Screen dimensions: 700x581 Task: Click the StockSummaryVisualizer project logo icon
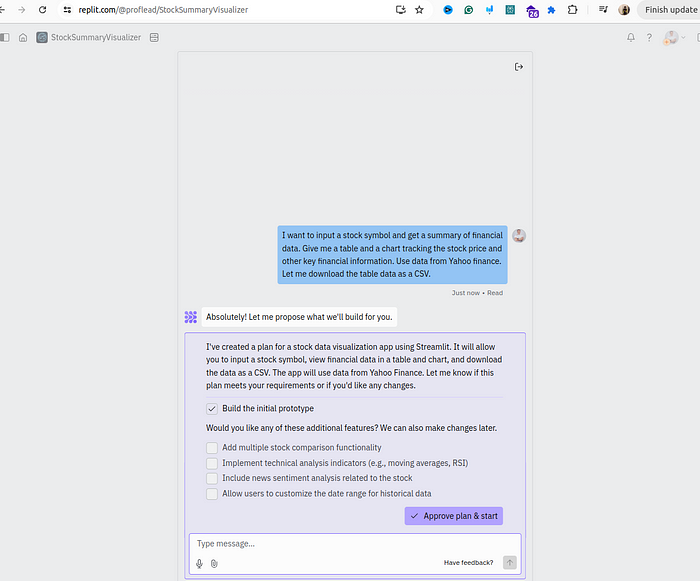coord(42,38)
